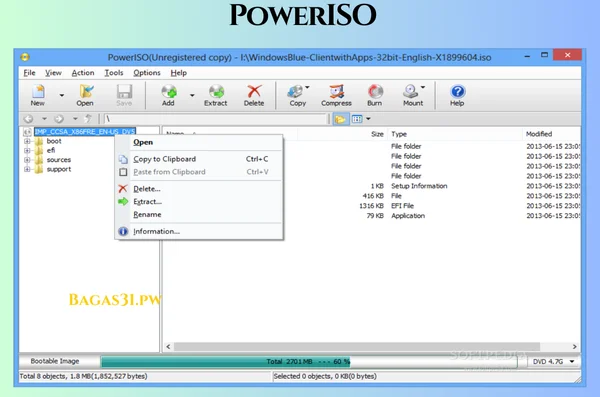Click the path address field
Image resolution: width=600 pixels, height=397 pixels.
point(215,119)
